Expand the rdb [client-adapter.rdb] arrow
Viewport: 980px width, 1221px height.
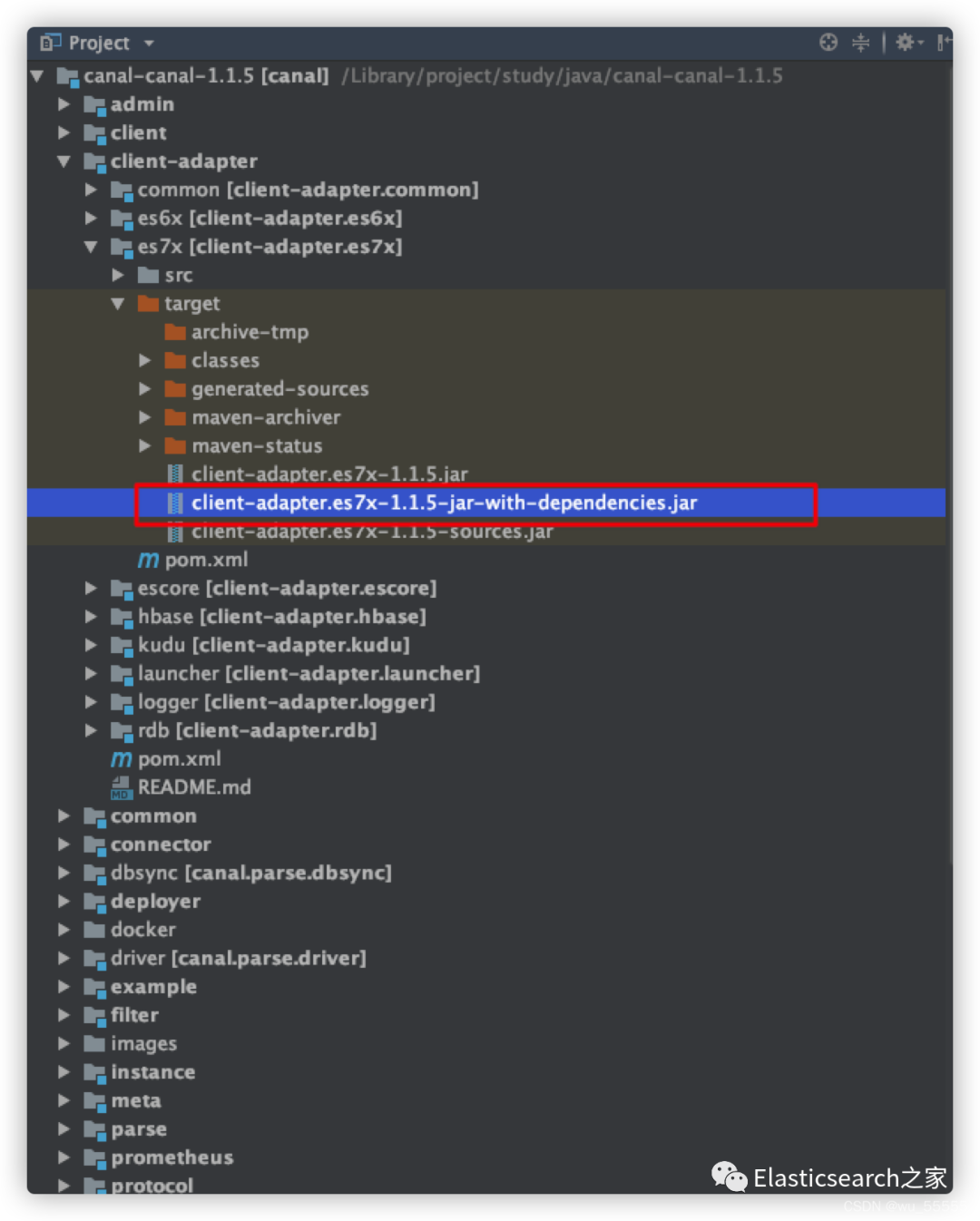[x=91, y=730]
